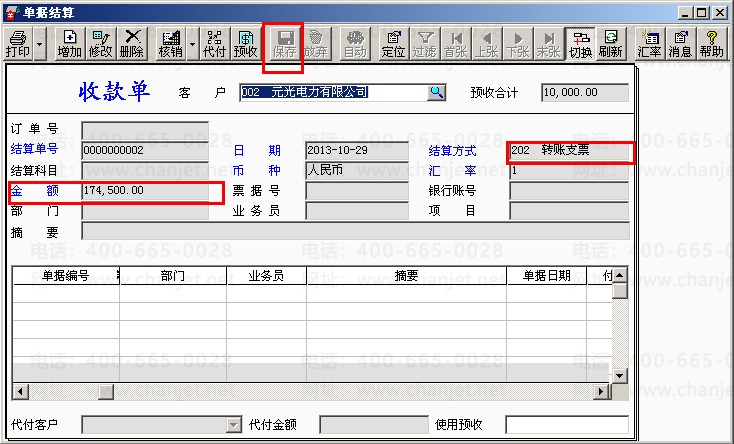The width and height of the screenshot is (734, 444).
Task: Click the 票据号 field
Action: point(357,191)
